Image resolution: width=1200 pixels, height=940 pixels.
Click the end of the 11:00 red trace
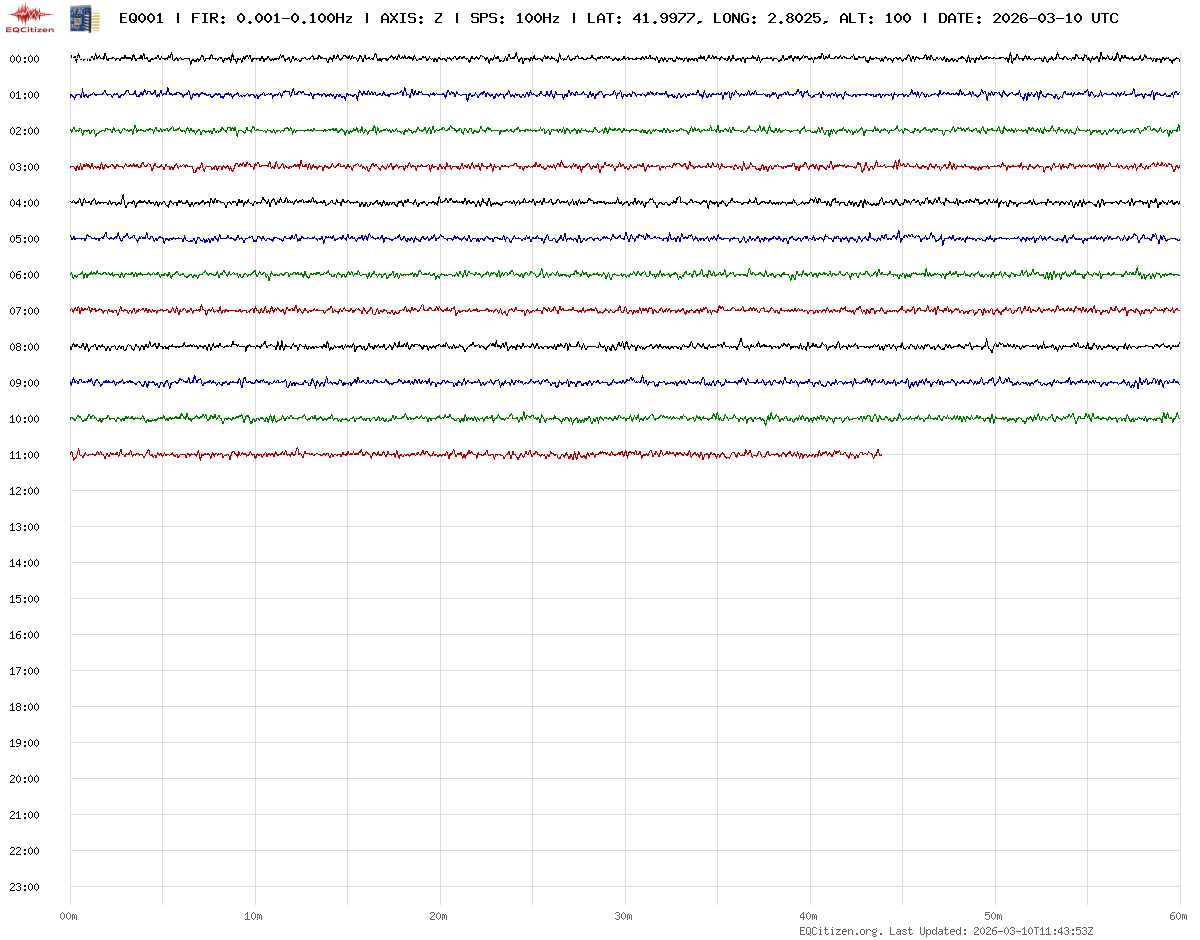click(x=880, y=455)
